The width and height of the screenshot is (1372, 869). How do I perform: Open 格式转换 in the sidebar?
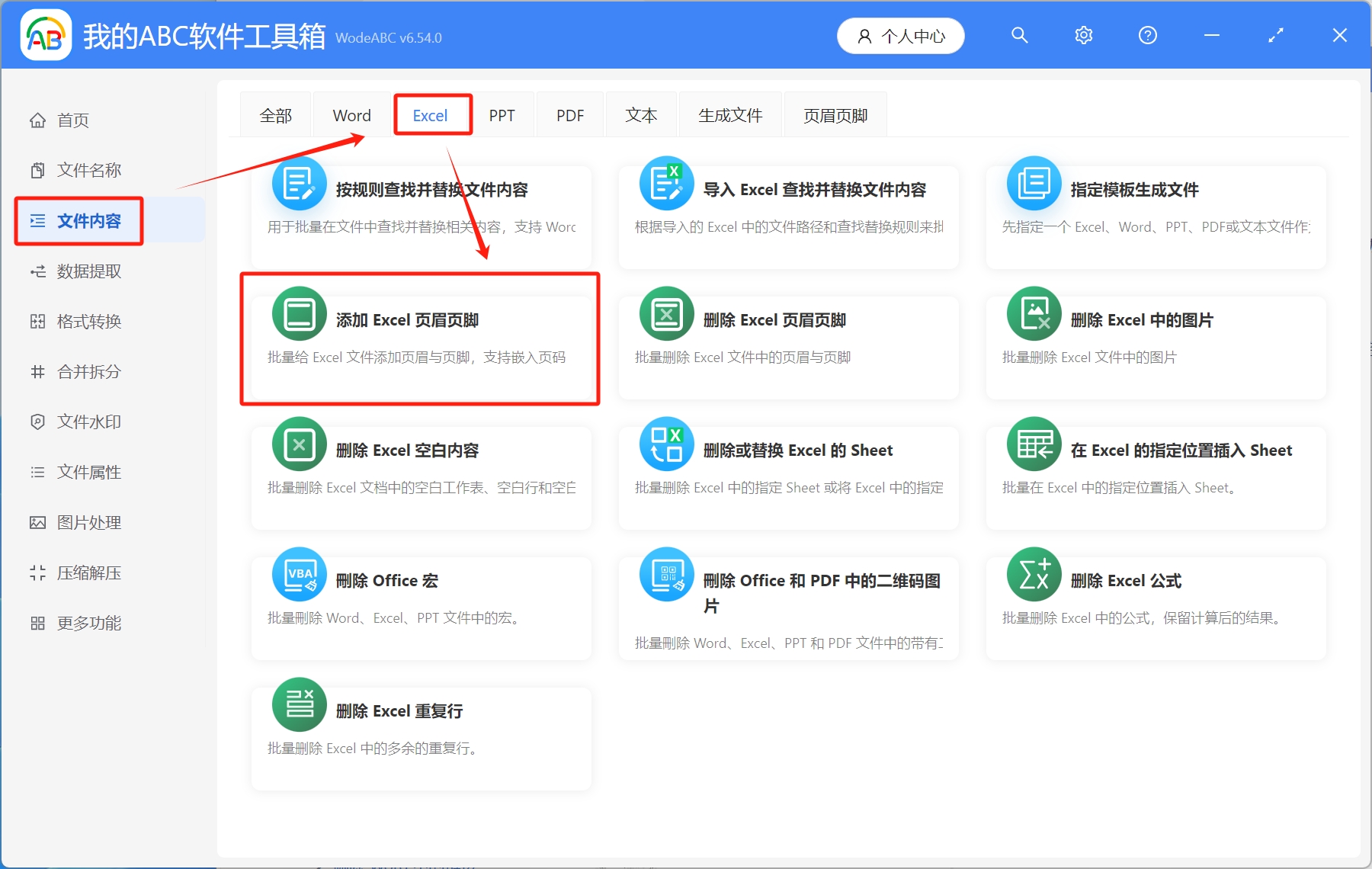click(x=88, y=322)
